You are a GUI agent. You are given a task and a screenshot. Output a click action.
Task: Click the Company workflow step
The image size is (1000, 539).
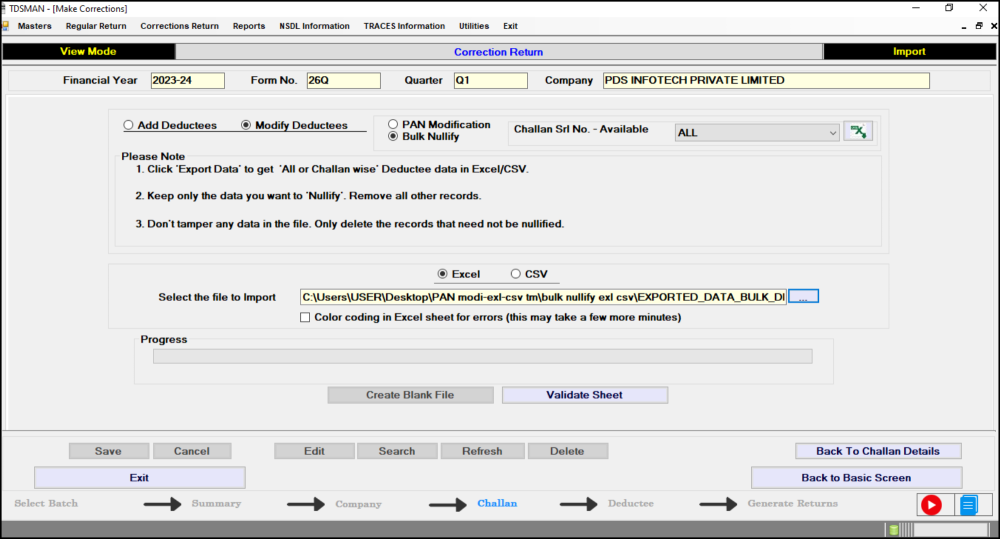[x=358, y=504]
